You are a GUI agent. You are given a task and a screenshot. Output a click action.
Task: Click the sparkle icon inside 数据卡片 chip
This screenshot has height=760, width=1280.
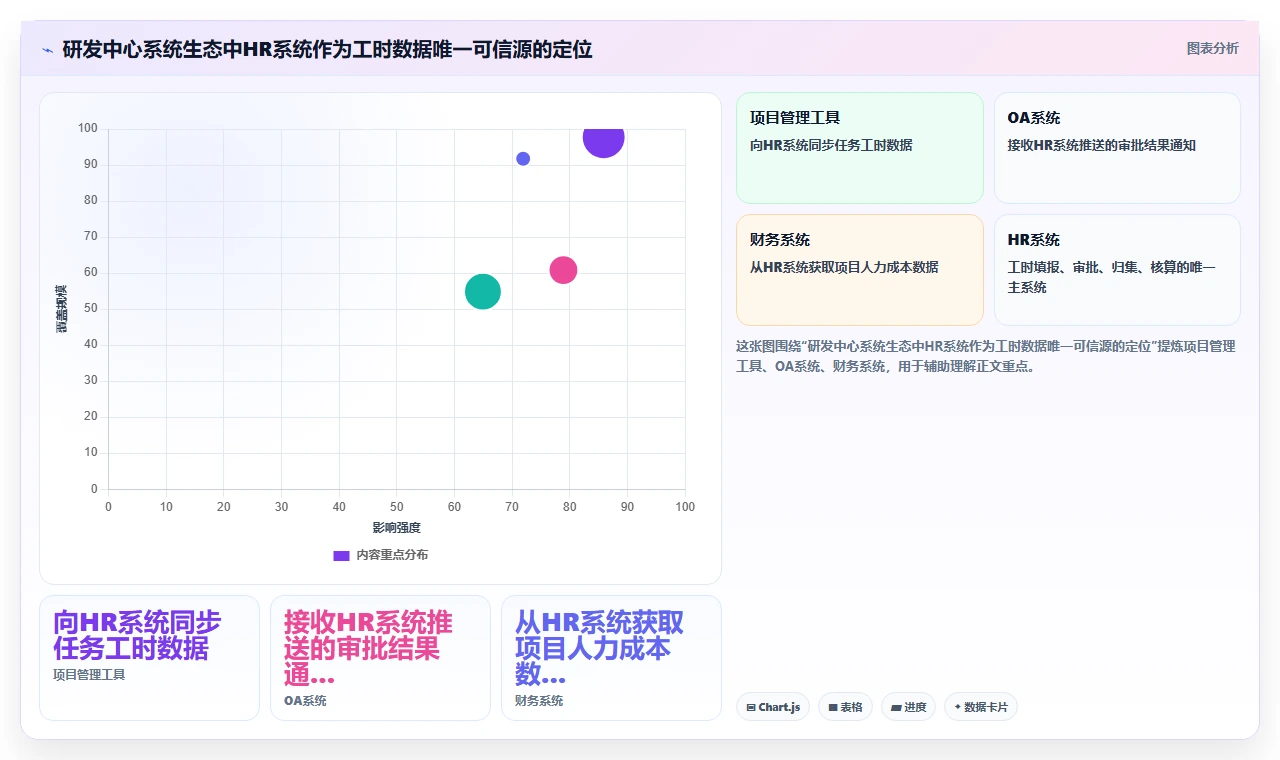(957, 707)
